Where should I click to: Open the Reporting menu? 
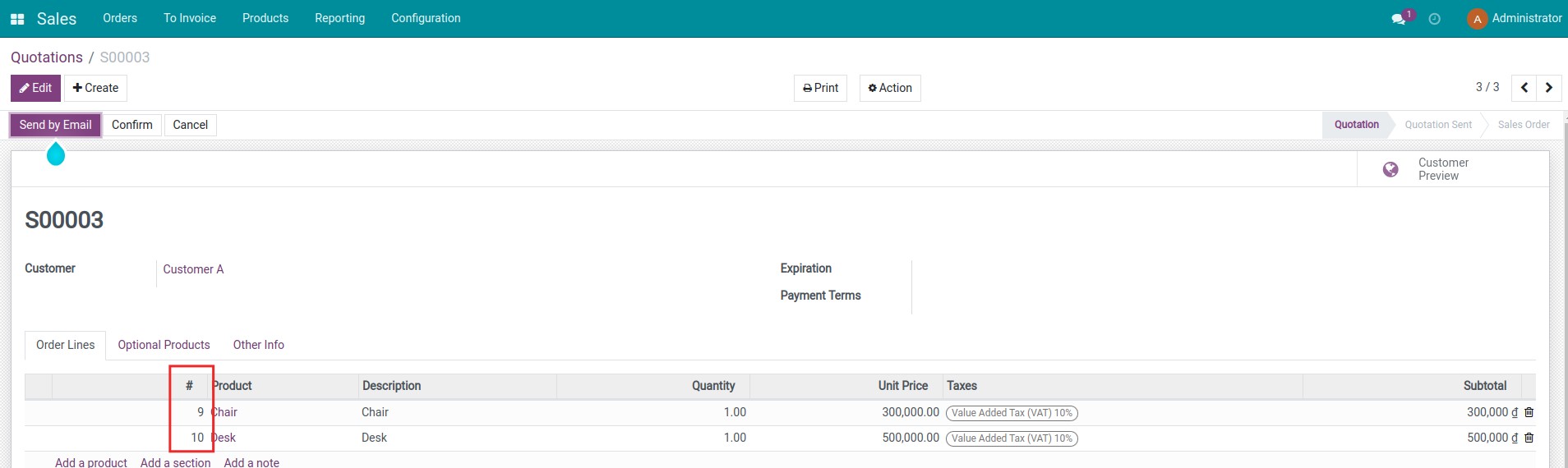click(339, 18)
